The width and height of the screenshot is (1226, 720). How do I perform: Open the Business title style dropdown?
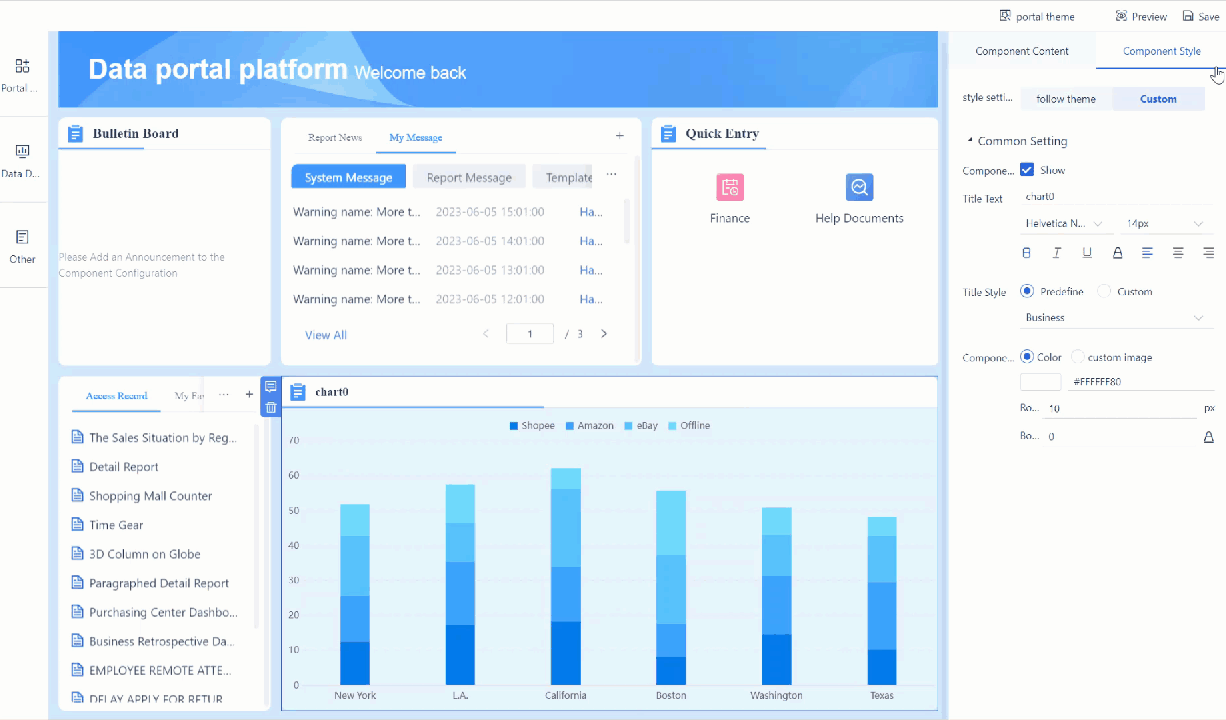tap(1115, 317)
